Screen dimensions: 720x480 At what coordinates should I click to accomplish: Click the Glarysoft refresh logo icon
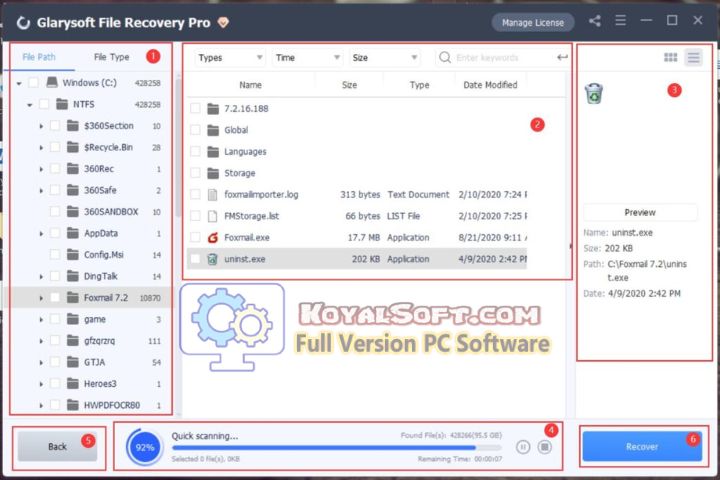[23, 23]
